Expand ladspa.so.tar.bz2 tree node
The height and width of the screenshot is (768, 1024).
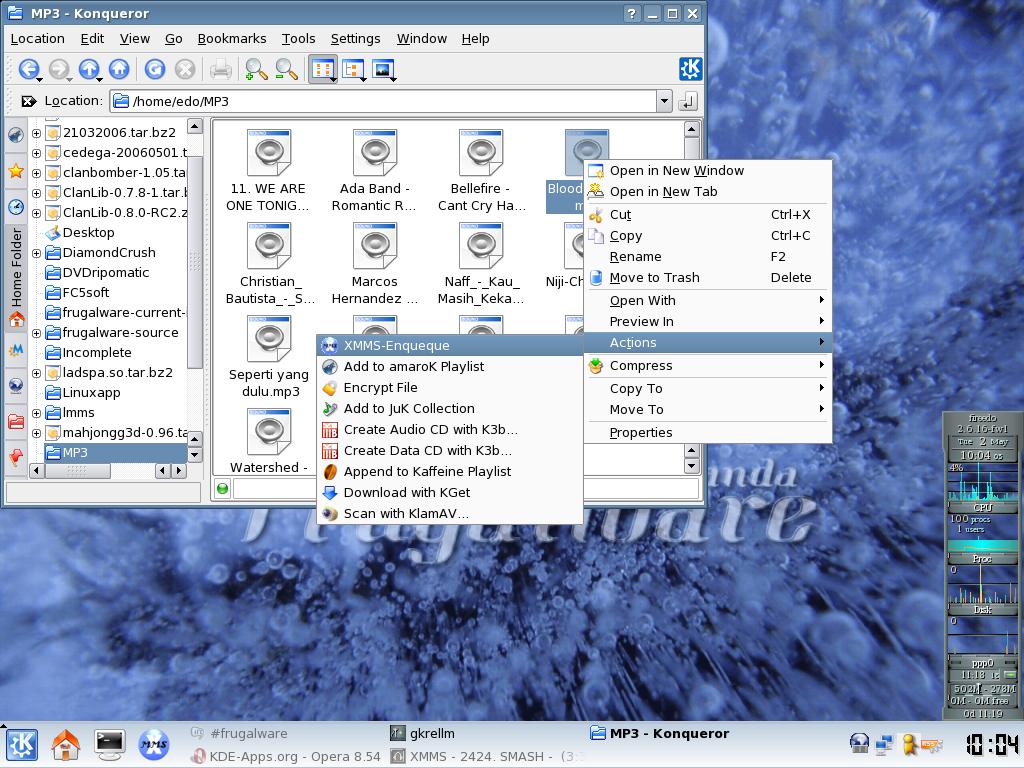pos(37,374)
